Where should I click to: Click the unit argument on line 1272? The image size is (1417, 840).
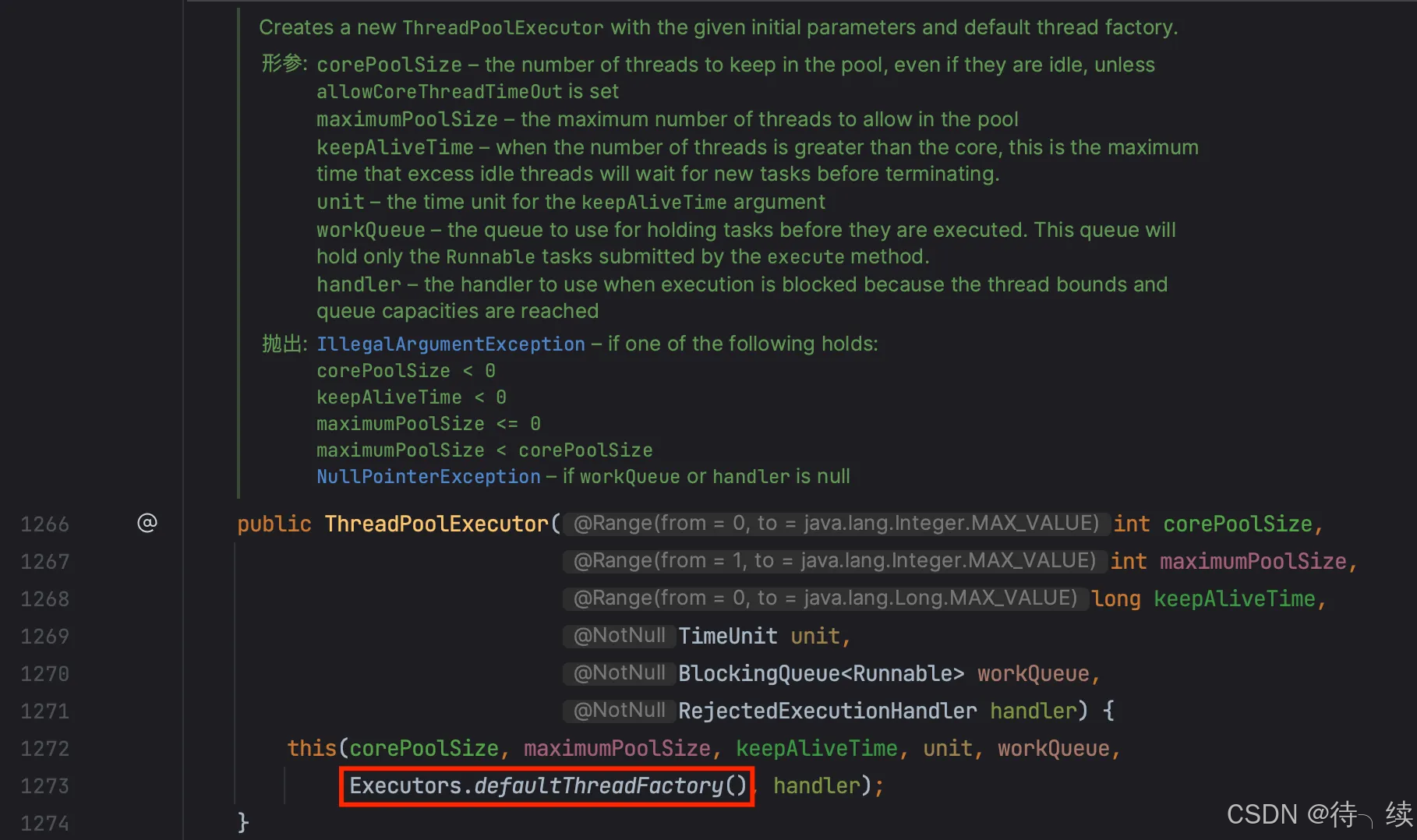tap(948, 748)
